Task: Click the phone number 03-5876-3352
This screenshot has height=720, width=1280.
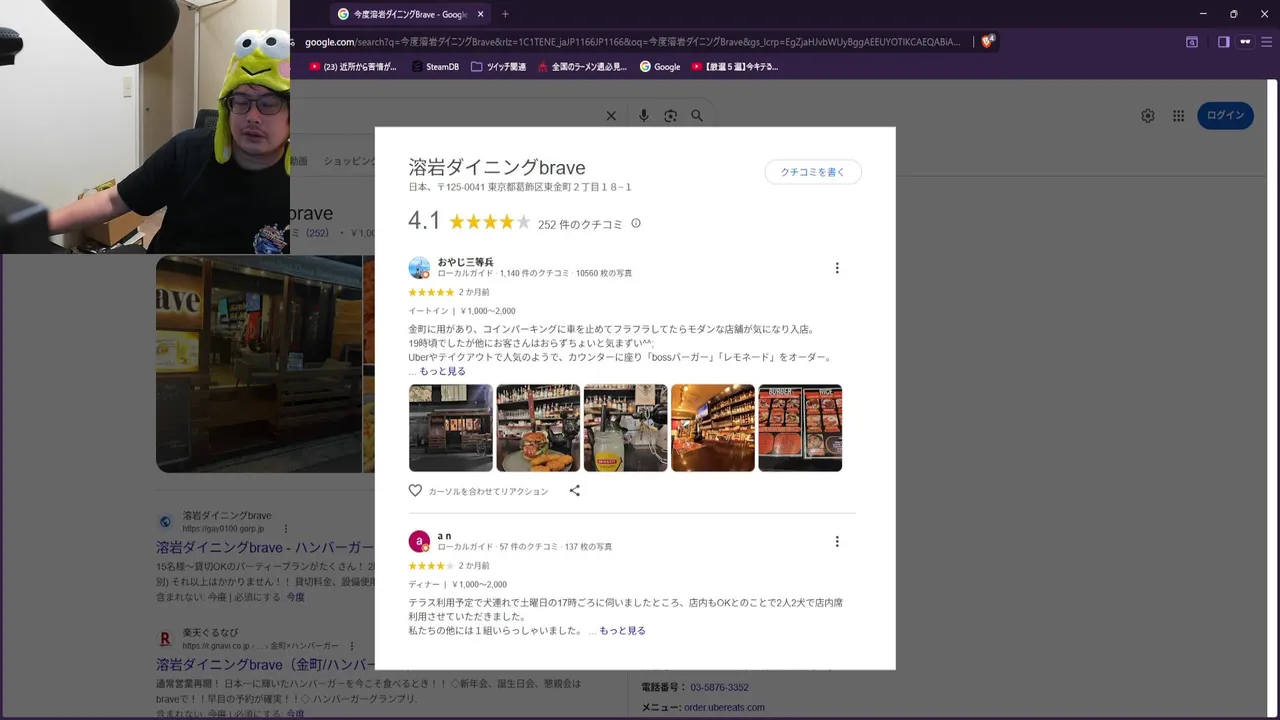Action: (719, 688)
